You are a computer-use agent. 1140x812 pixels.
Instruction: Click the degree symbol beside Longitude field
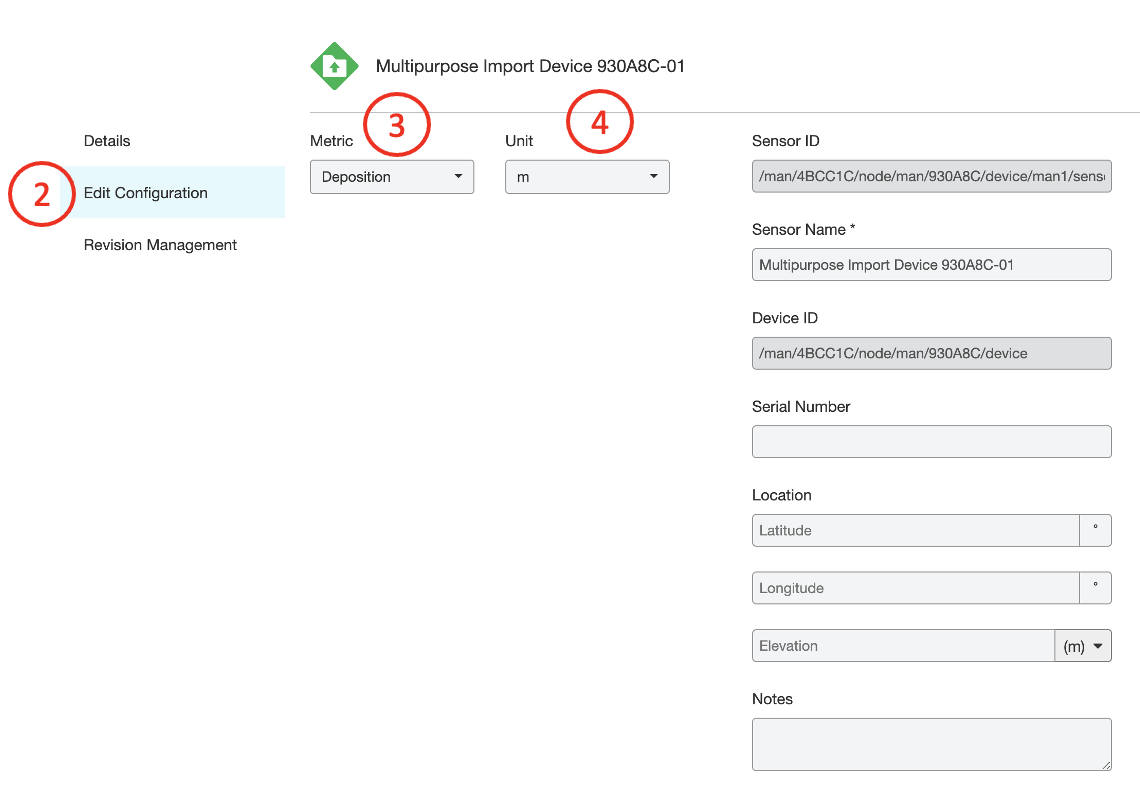(x=1096, y=587)
